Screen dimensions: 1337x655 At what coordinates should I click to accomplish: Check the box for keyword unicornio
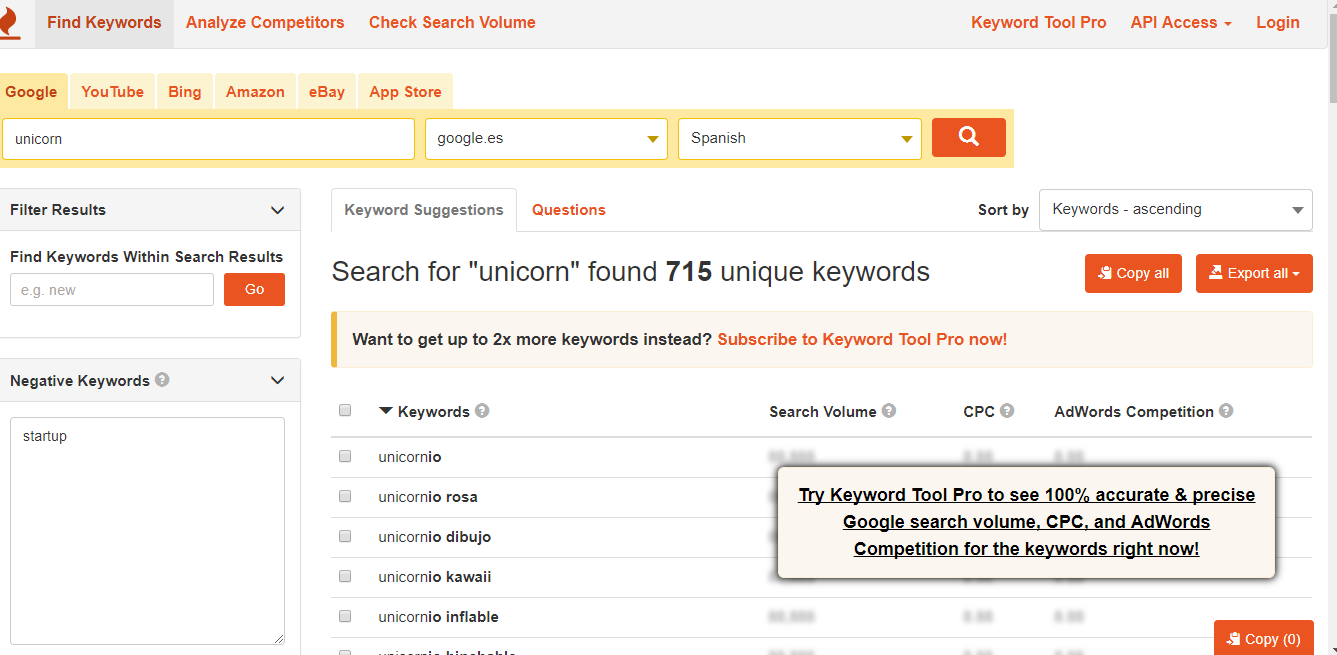click(x=345, y=456)
